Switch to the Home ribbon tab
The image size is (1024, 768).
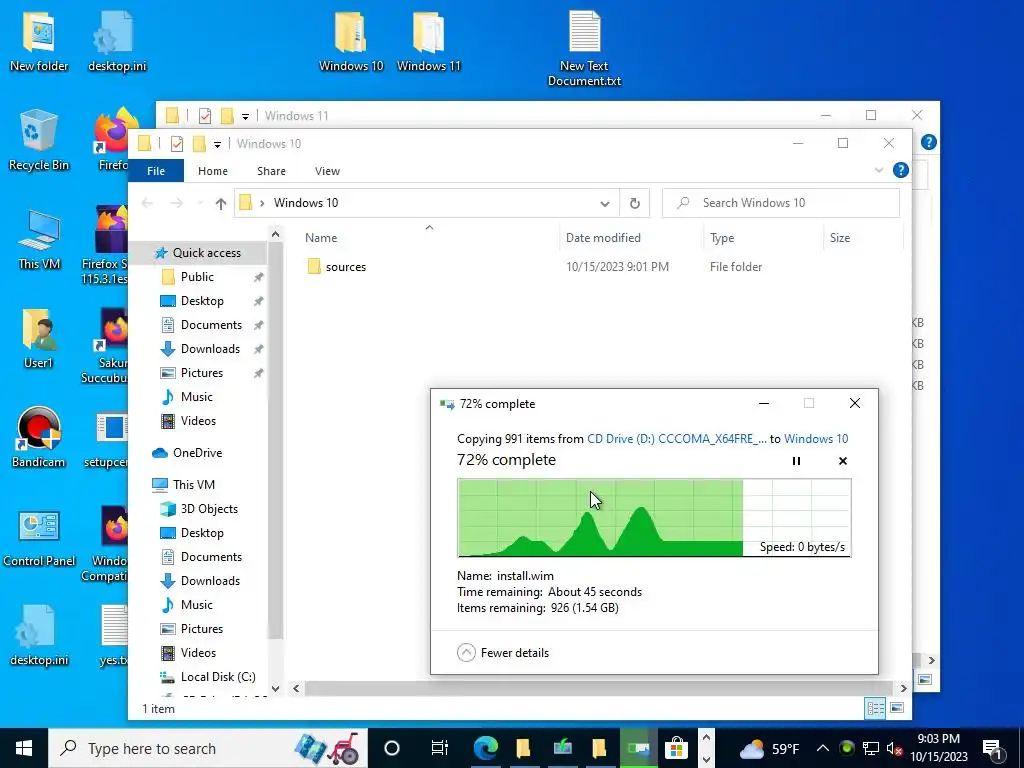[x=213, y=171]
